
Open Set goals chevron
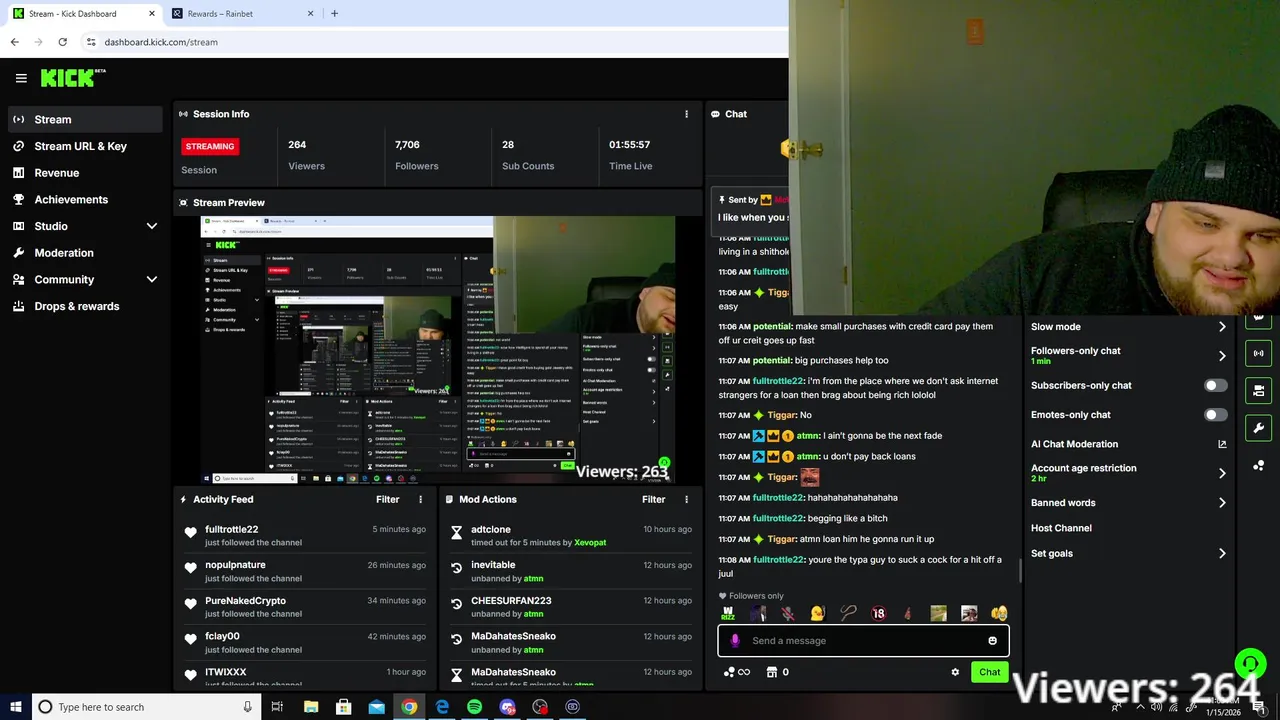1222,553
